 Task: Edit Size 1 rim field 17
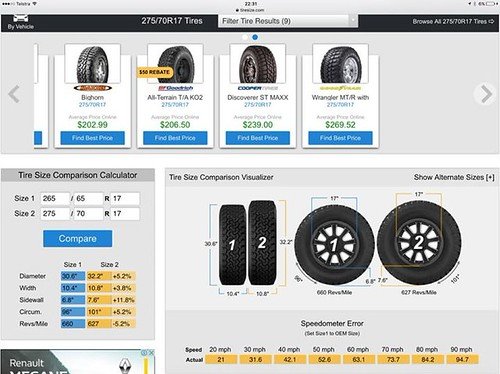click(125, 199)
